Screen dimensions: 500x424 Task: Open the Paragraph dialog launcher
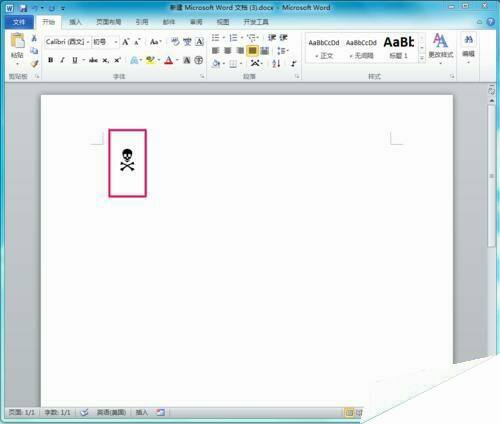tap(297, 77)
